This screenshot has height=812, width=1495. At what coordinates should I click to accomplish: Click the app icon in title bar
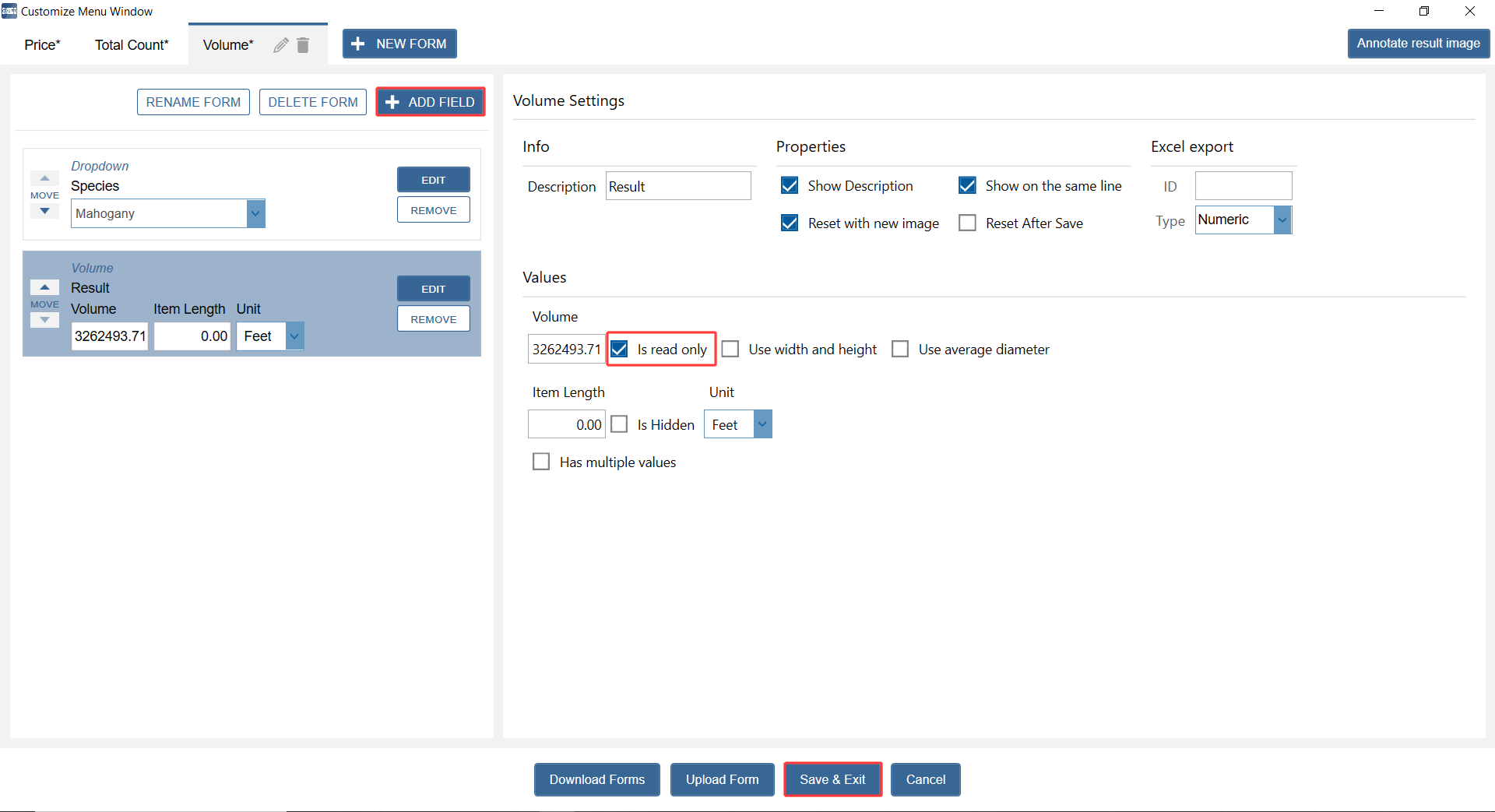point(9,11)
